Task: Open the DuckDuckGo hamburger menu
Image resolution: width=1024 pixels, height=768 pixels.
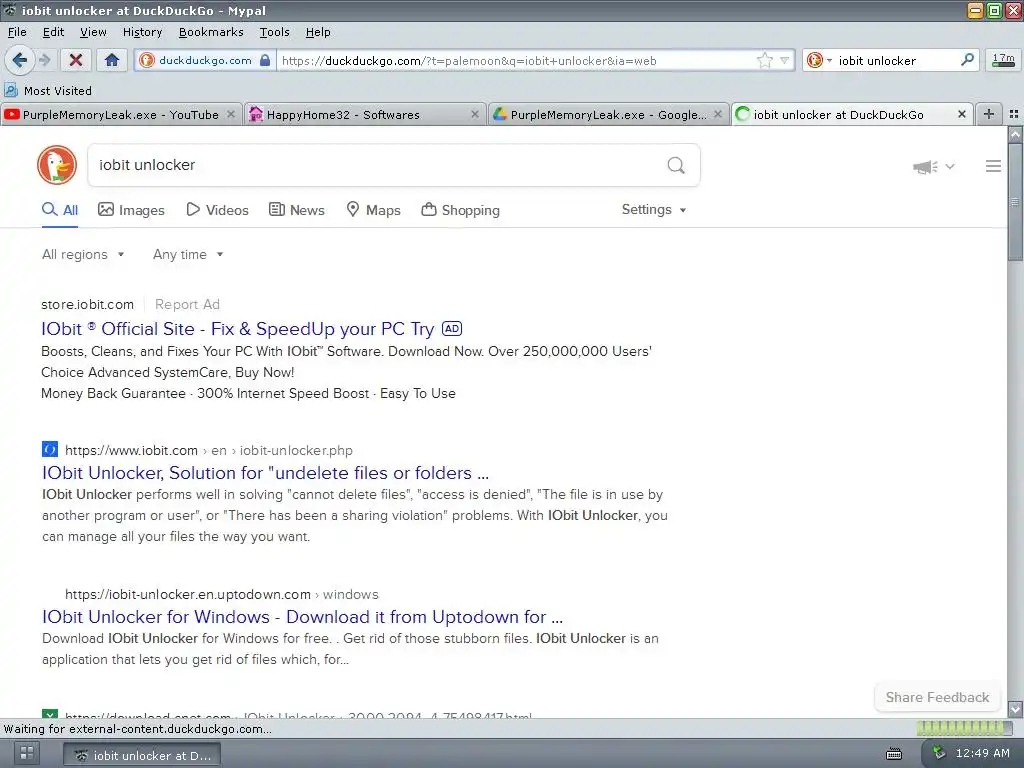Action: click(993, 167)
